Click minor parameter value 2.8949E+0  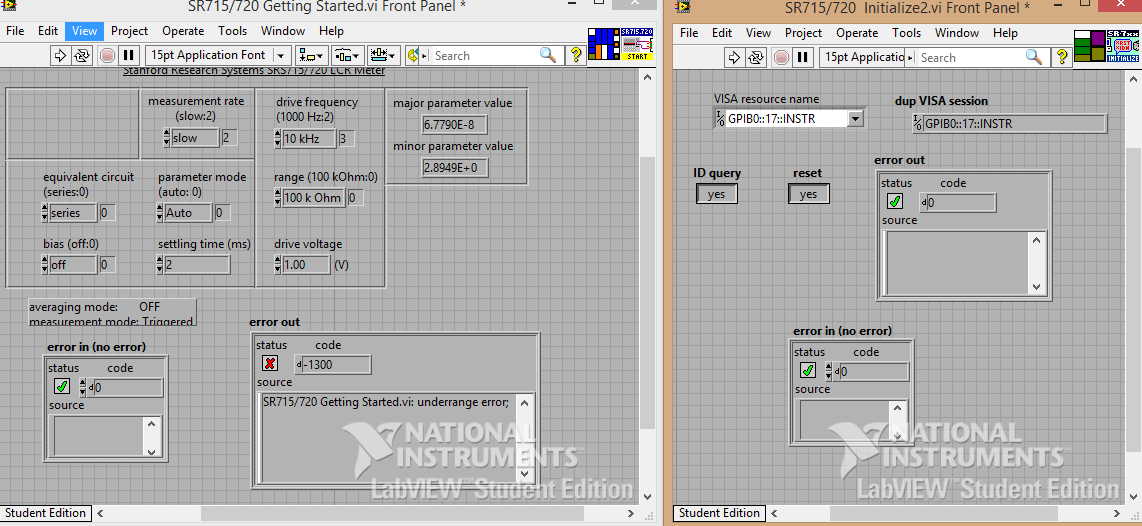pyautogui.click(x=454, y=168)
